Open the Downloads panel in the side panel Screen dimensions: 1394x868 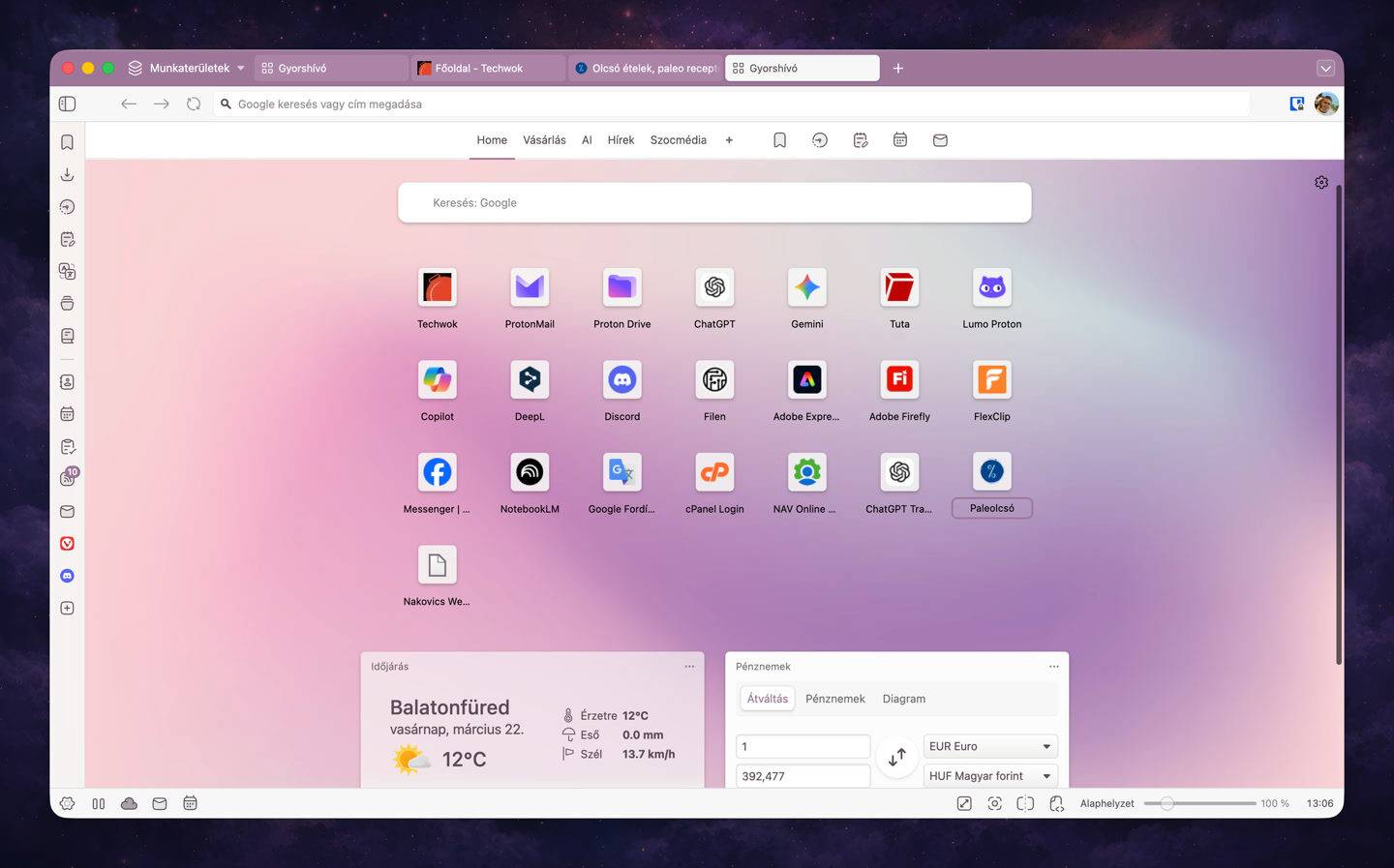[67, 174]
